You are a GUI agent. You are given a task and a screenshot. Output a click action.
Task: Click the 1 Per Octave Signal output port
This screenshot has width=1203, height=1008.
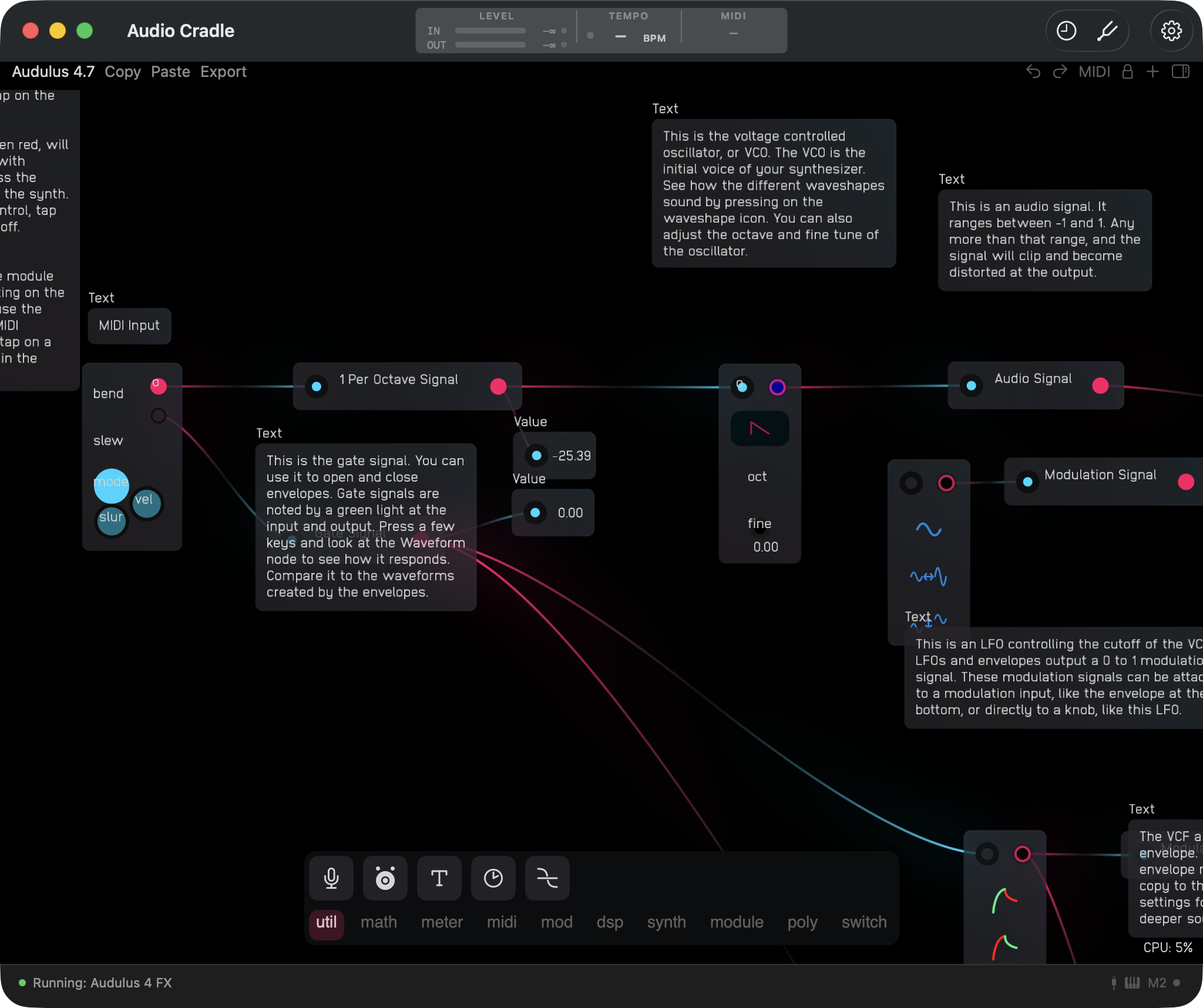(498, 387)
